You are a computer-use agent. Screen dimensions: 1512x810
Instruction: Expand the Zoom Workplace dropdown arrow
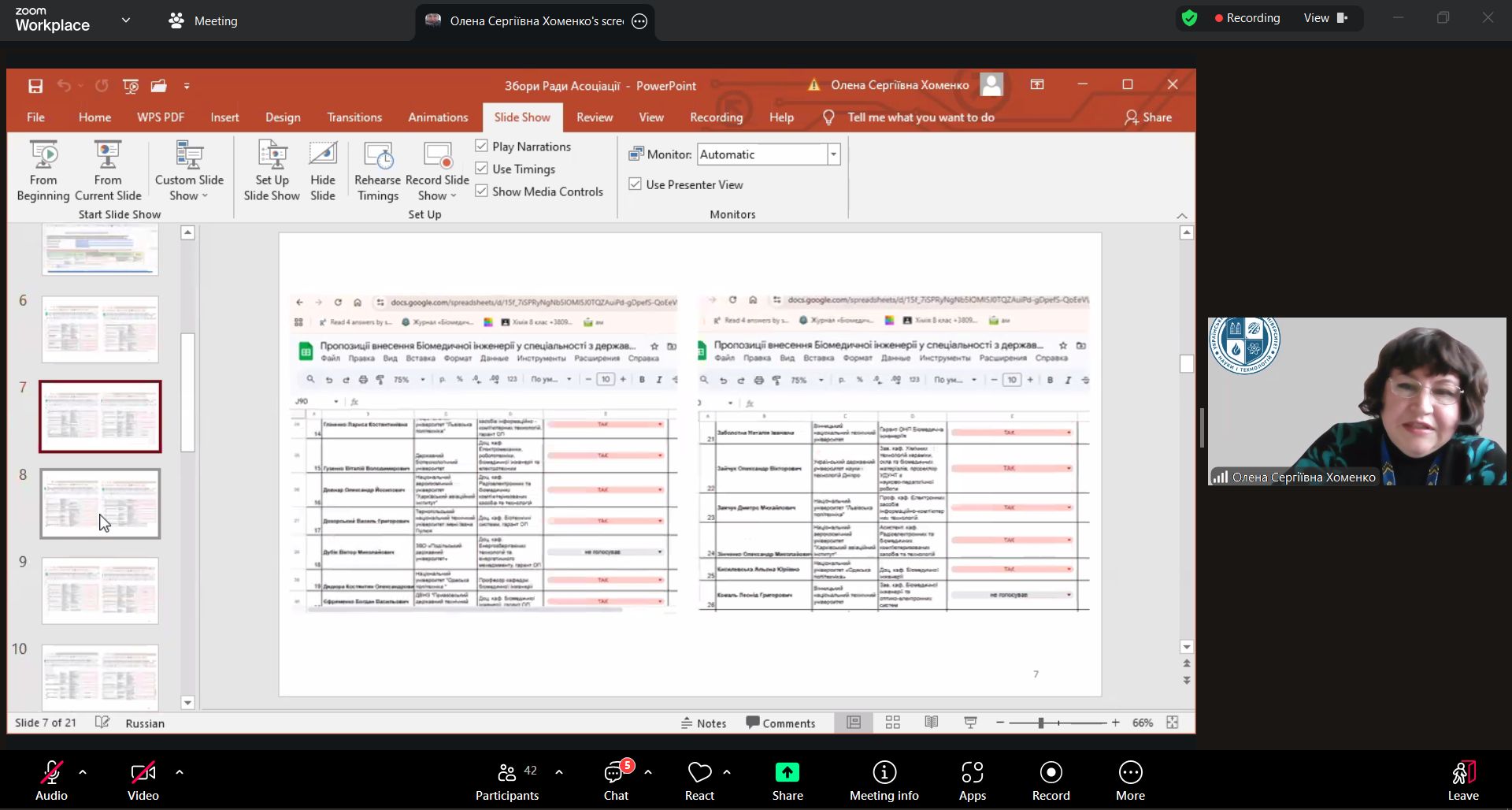tap(126, 20)
